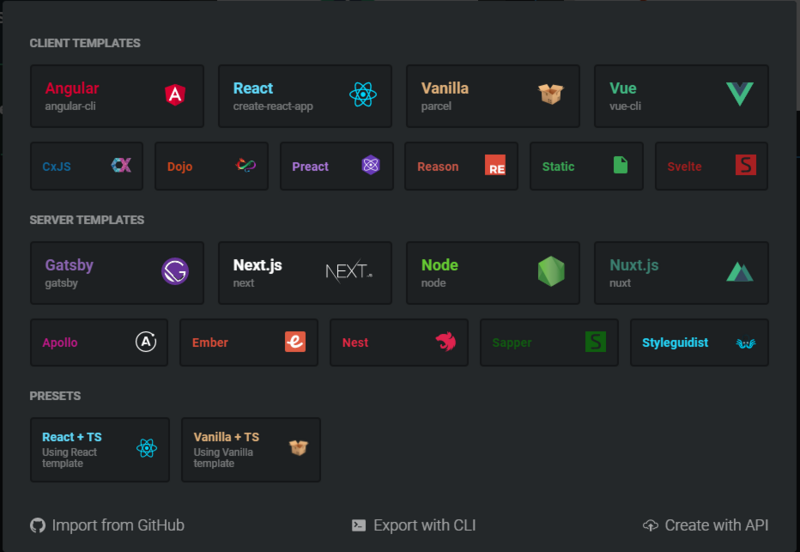Choose the React + TS preset title
The height and width of the screenshot is (552, 800).
pyautogui.click(x=72, y=437)
